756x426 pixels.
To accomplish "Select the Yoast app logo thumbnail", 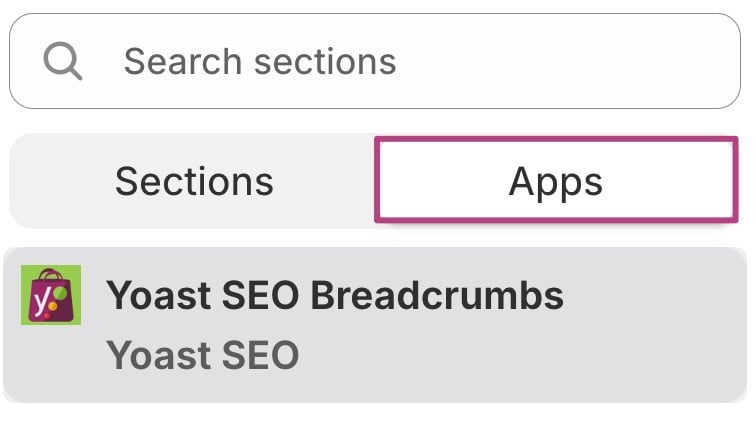I will (50, 295).
